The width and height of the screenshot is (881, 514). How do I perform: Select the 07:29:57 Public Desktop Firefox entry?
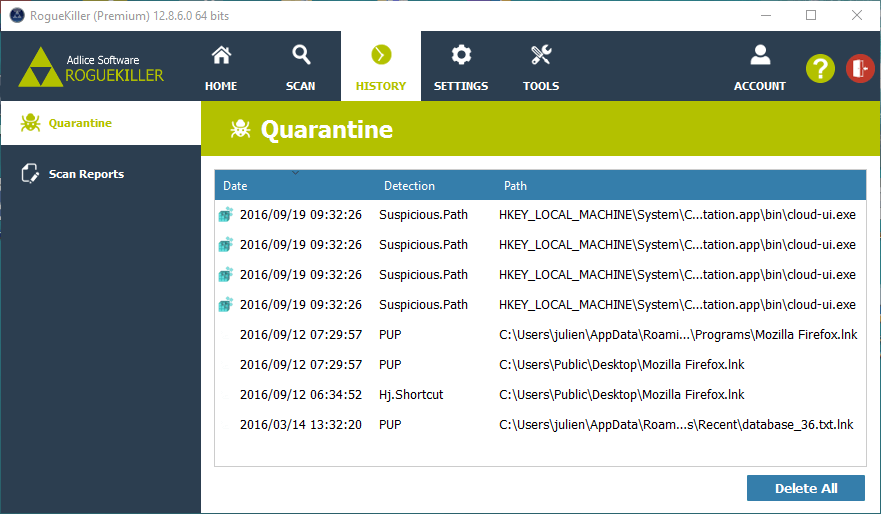coord(540,365)
